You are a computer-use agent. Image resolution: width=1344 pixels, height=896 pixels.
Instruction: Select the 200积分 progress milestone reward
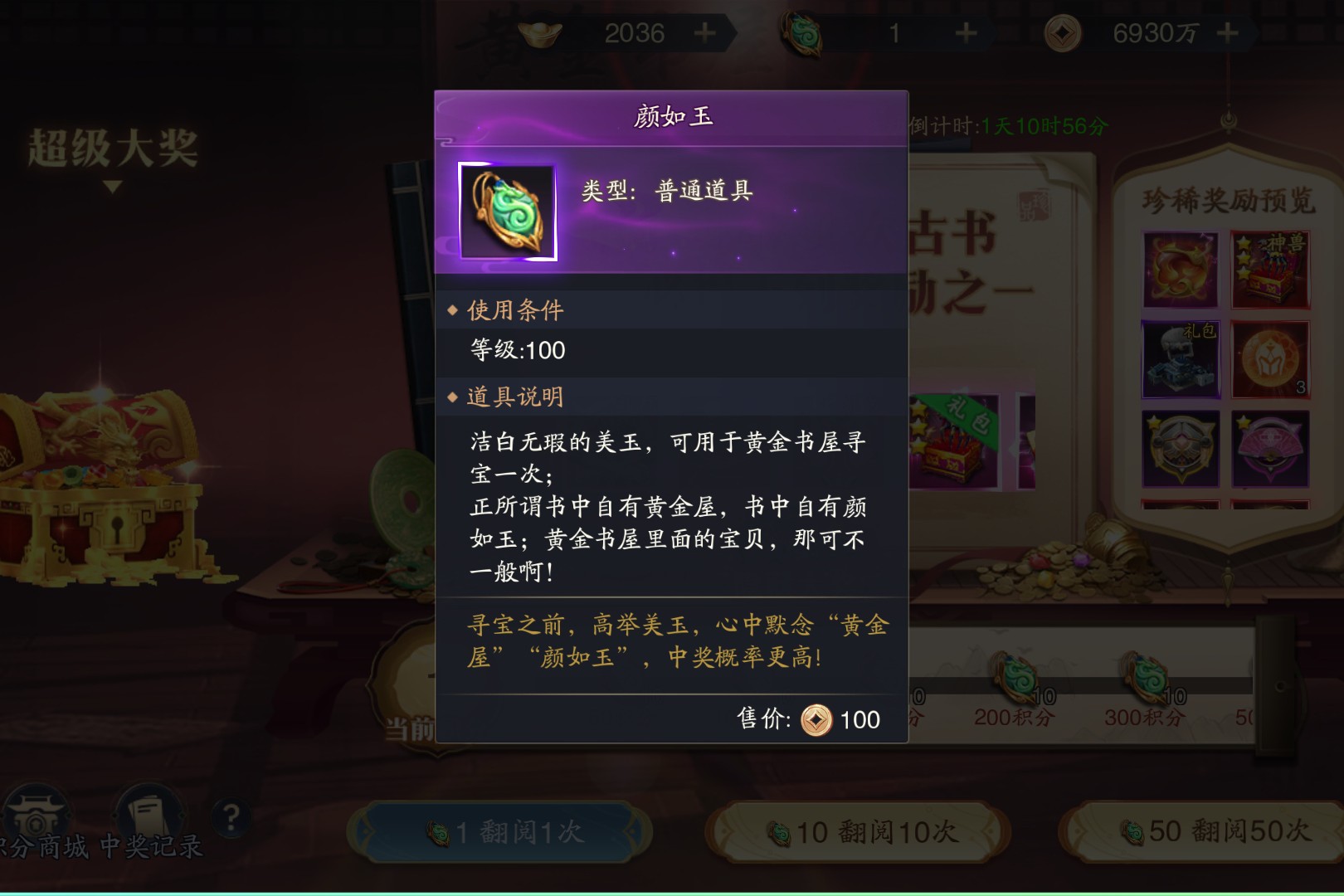(1014, 690)
